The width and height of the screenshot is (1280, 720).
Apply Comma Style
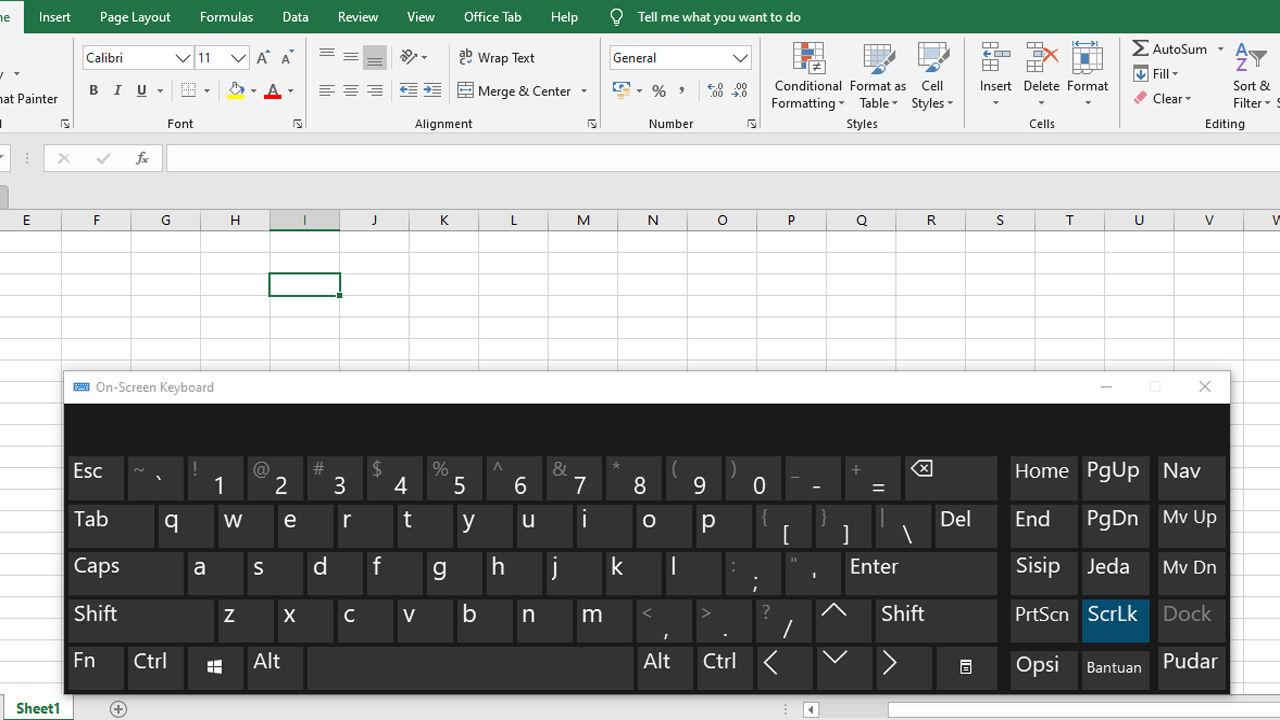click(682, 91)
